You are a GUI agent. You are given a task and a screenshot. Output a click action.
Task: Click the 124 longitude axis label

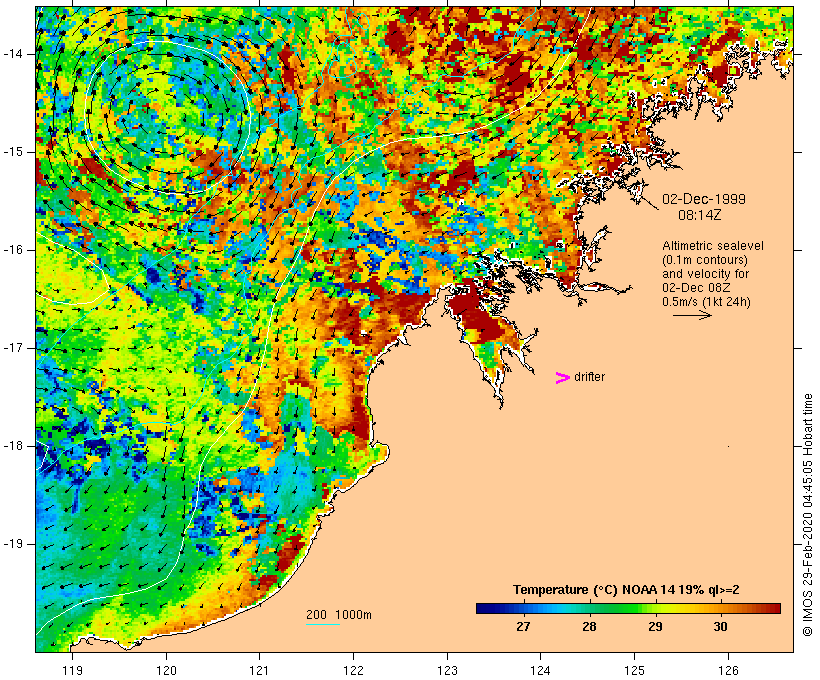(x=541, y=670)
